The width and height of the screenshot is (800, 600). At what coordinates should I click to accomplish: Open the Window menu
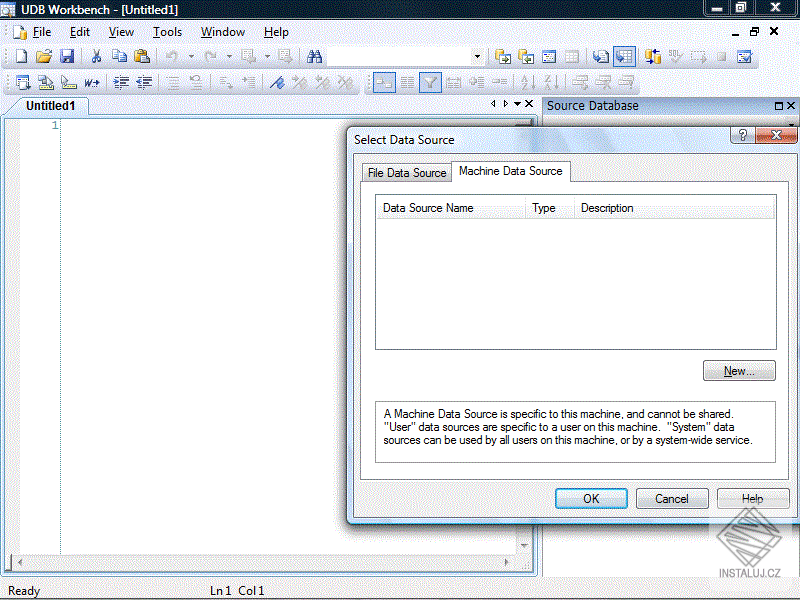click(x=223, y=32)
